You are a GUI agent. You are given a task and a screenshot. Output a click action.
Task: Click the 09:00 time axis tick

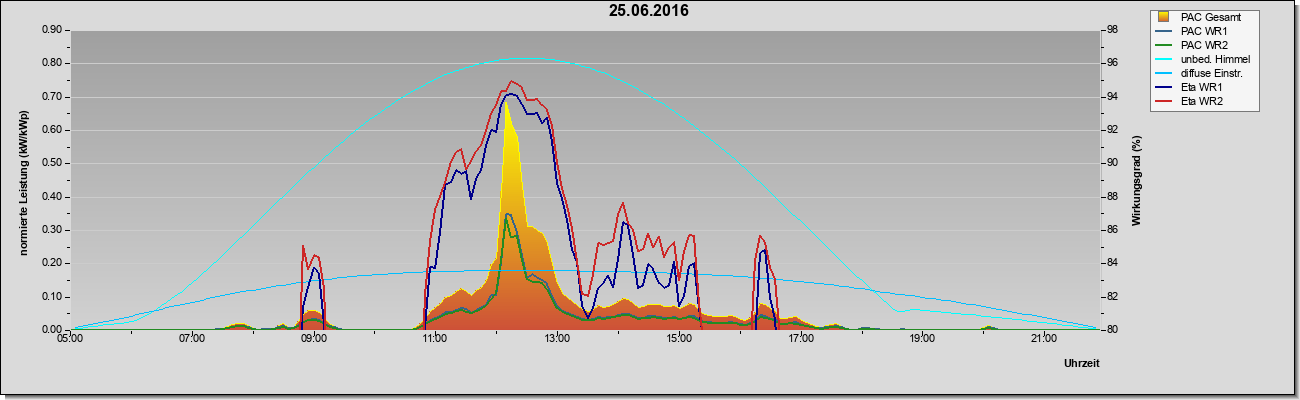[314, 338]
